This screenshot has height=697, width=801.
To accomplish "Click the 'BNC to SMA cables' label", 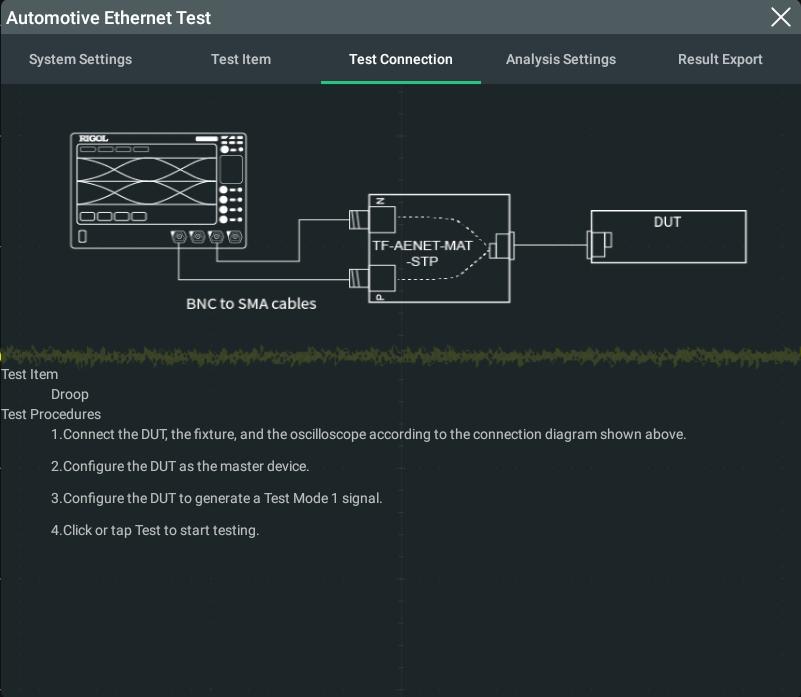I will click(x=251, y=304).
